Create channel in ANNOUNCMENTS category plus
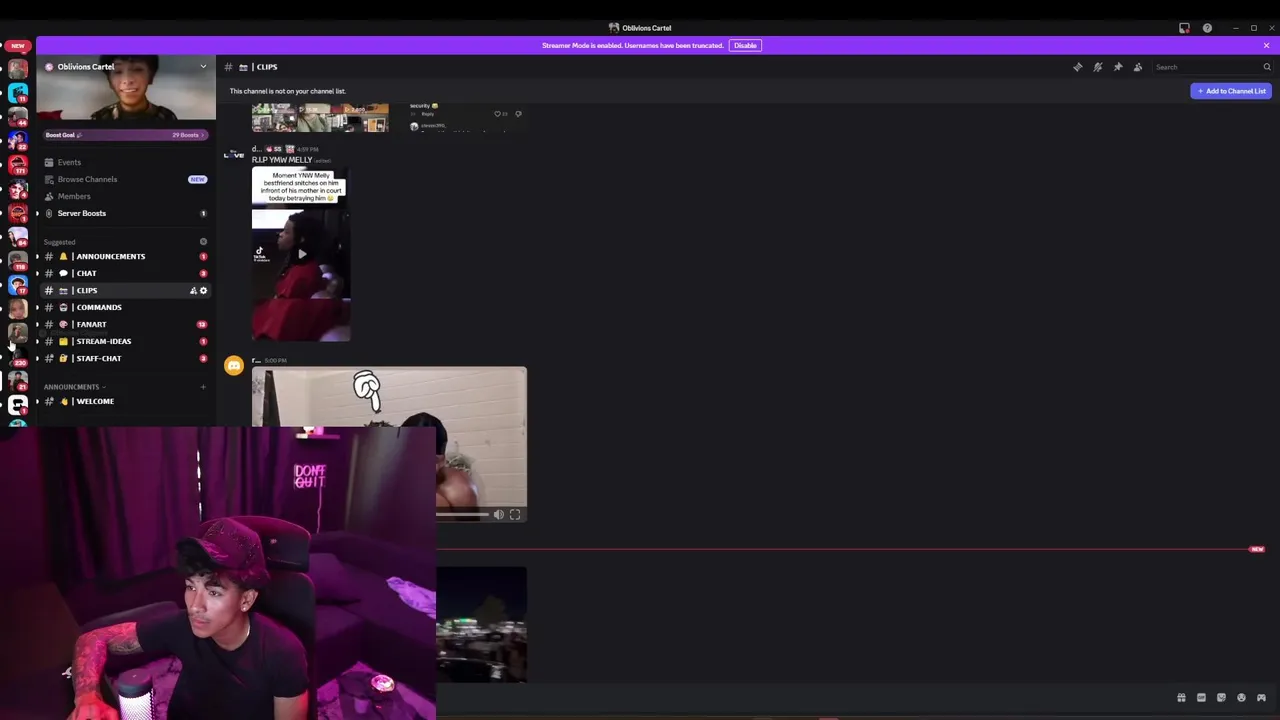Screen dimensions: 1280x720 203,387
